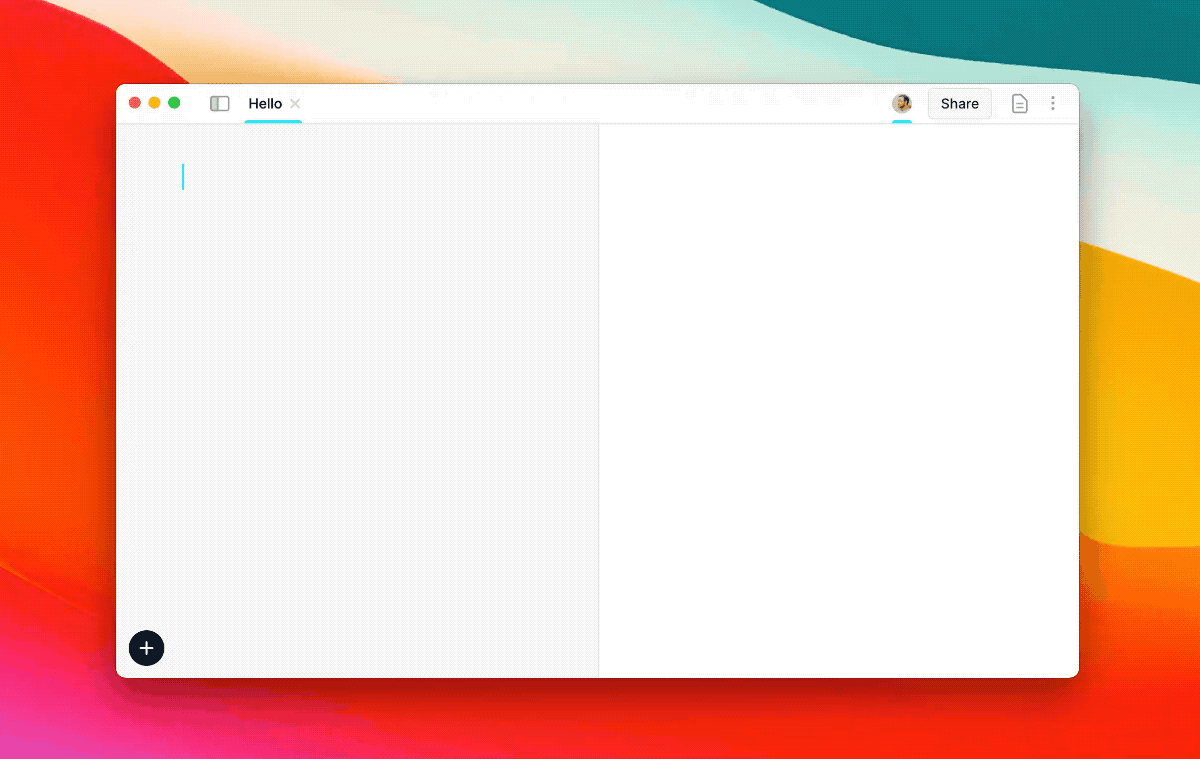
Task: Switch to the Hello tab
Action: click(265, 103)
